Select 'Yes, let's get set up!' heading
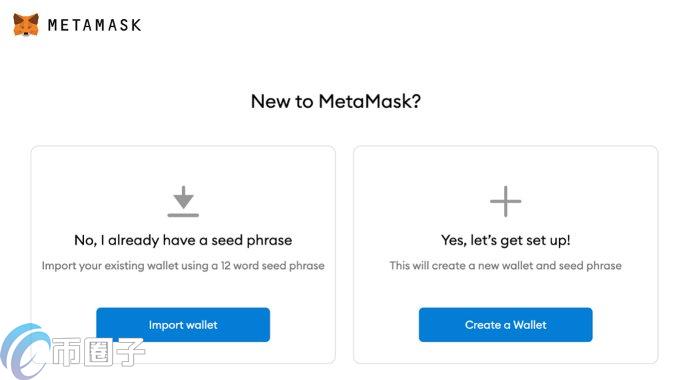Image resolution: width=688 pixels, height=380 pixels. (505, 240)
